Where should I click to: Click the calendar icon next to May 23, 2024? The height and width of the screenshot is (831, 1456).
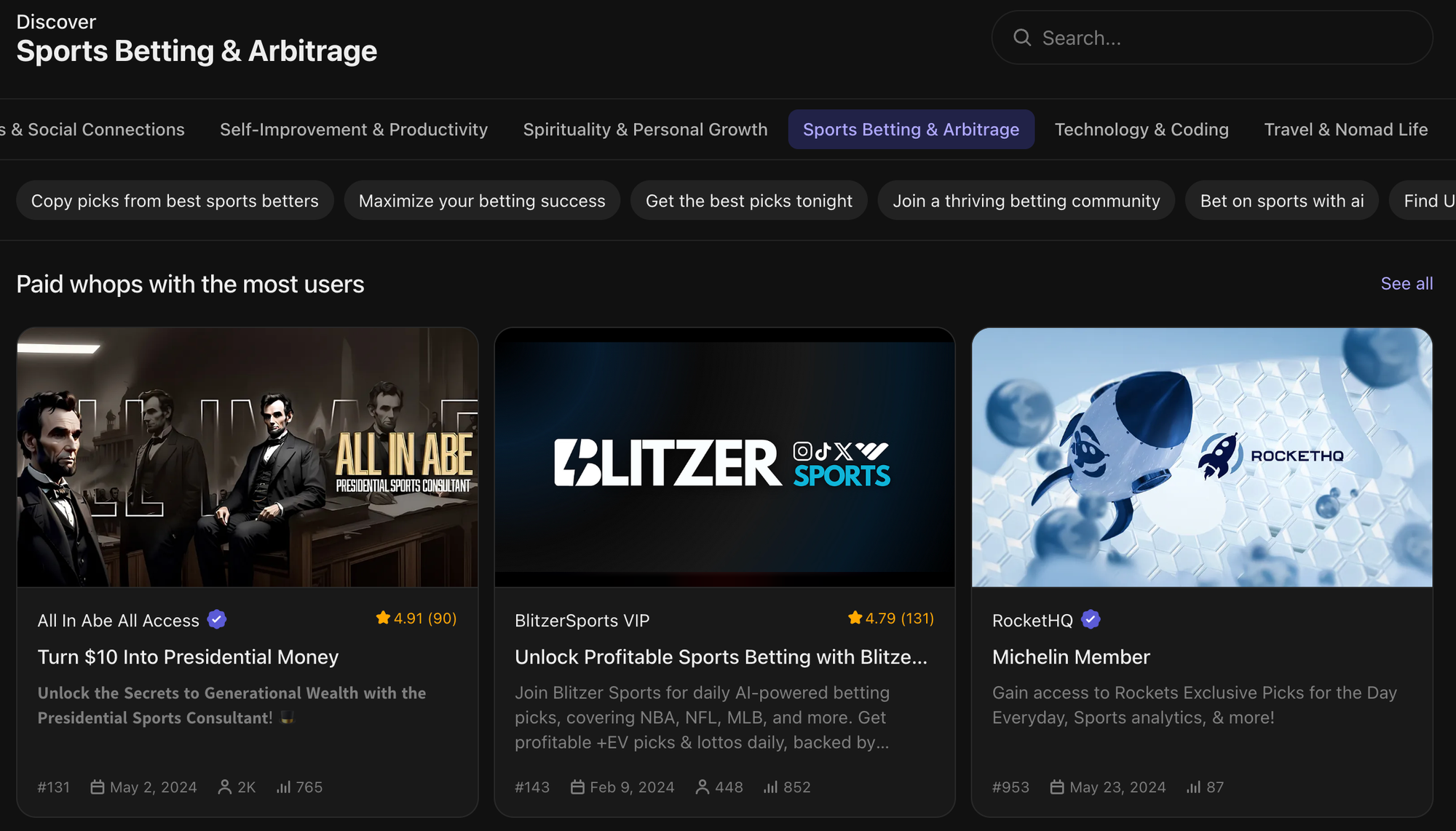1056,787
